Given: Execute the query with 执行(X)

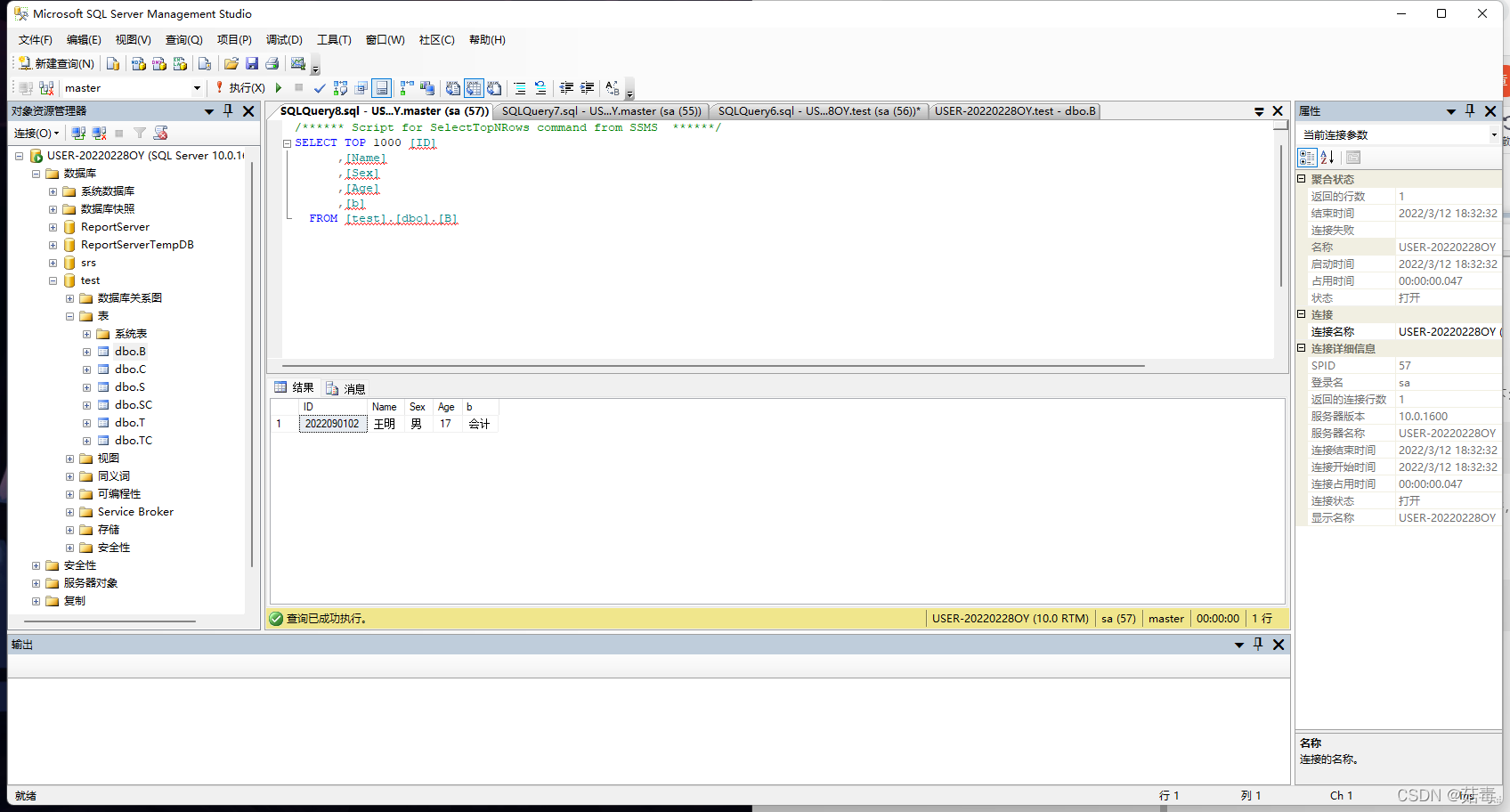Looking at the screenshot, I should (x=240, y=88).
